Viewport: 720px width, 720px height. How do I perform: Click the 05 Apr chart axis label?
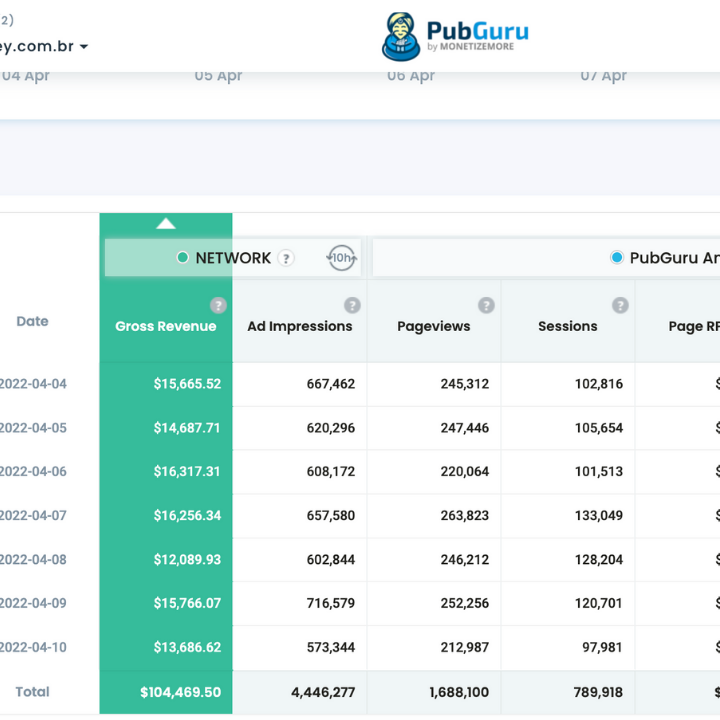point(218,76)
